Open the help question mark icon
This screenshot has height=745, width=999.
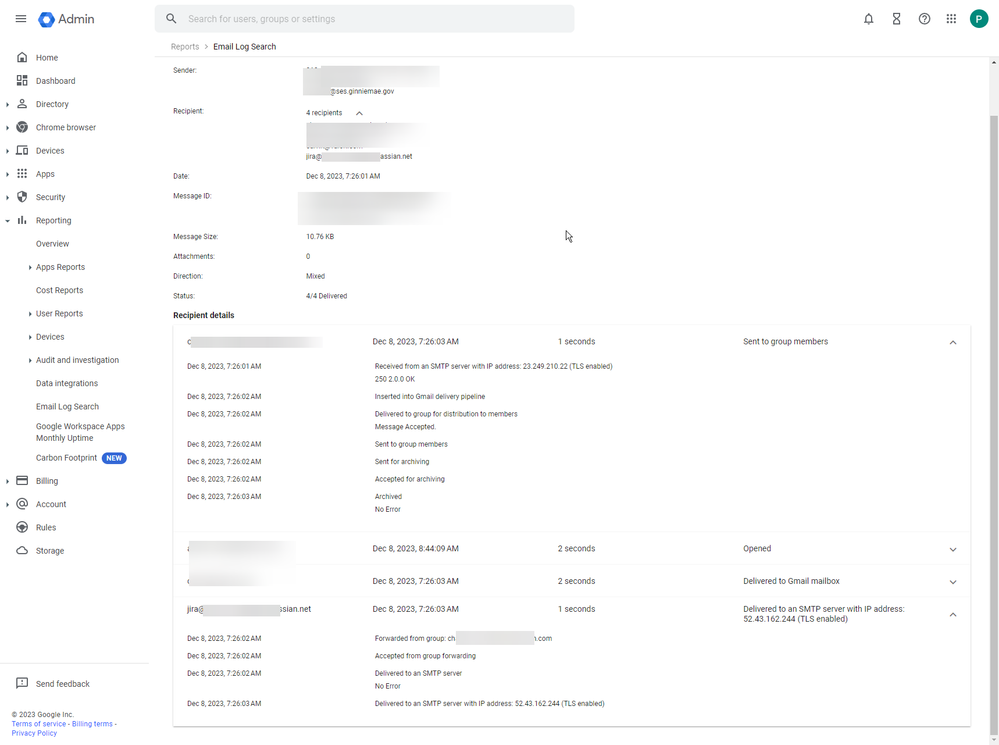(x=924, y=19)
